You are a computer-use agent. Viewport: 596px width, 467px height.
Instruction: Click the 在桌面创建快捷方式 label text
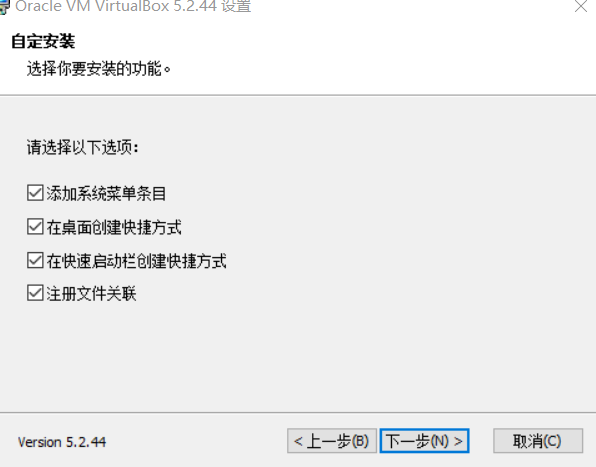point(114,227)
